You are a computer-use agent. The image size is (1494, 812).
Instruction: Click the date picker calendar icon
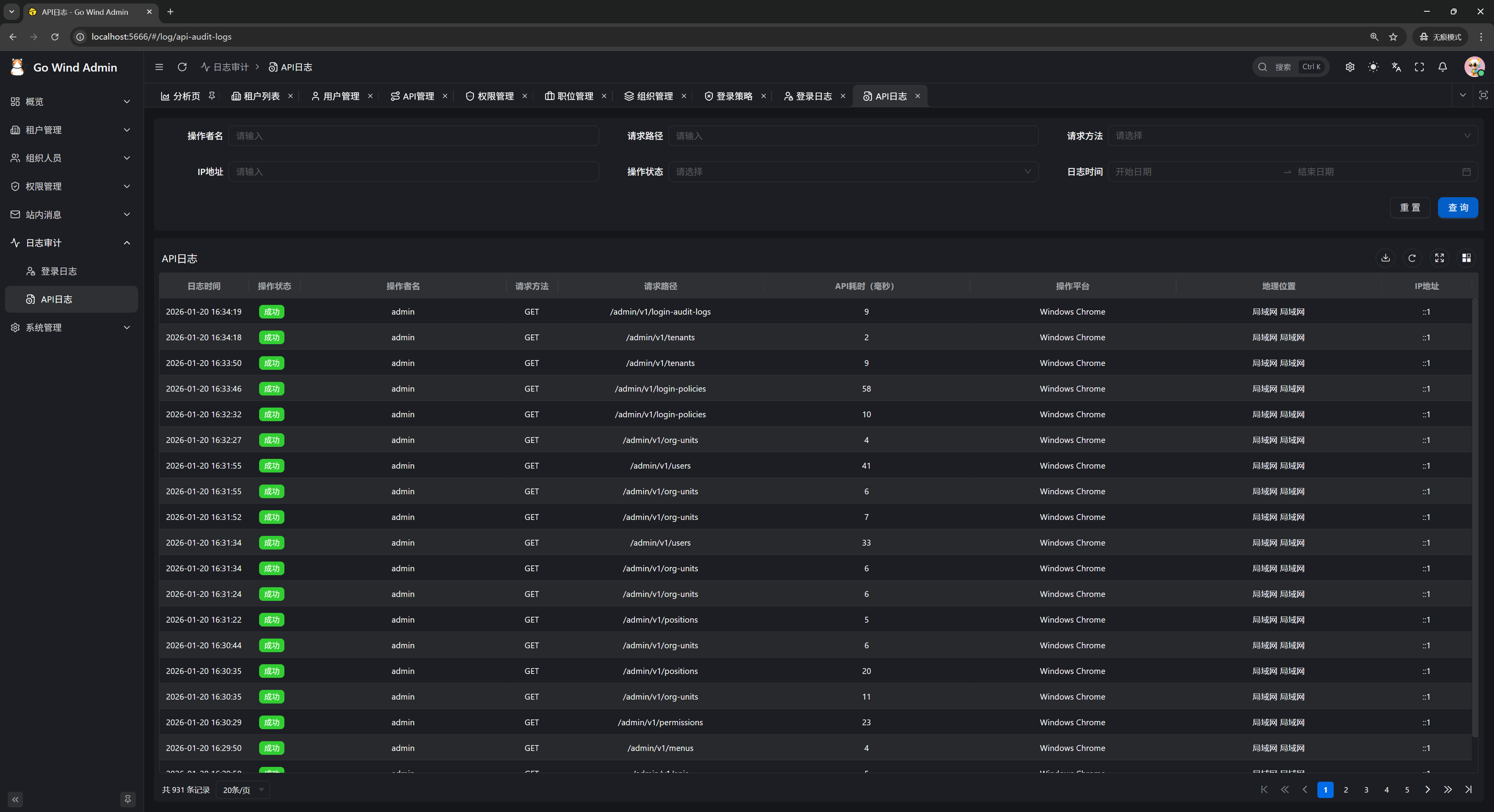click(x=1466, y=171)
